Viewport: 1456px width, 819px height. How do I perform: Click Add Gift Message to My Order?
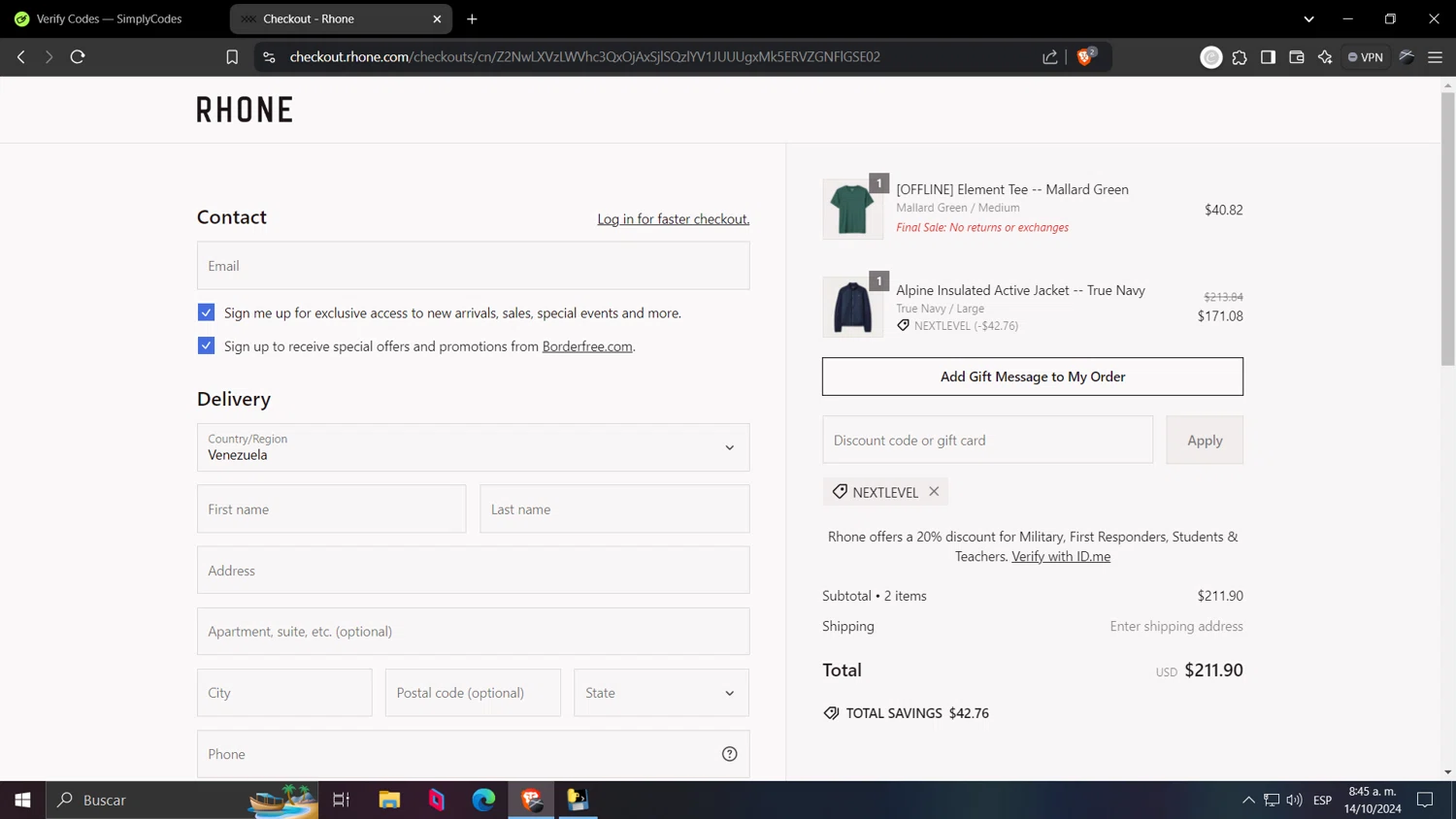pos(1033,377)
